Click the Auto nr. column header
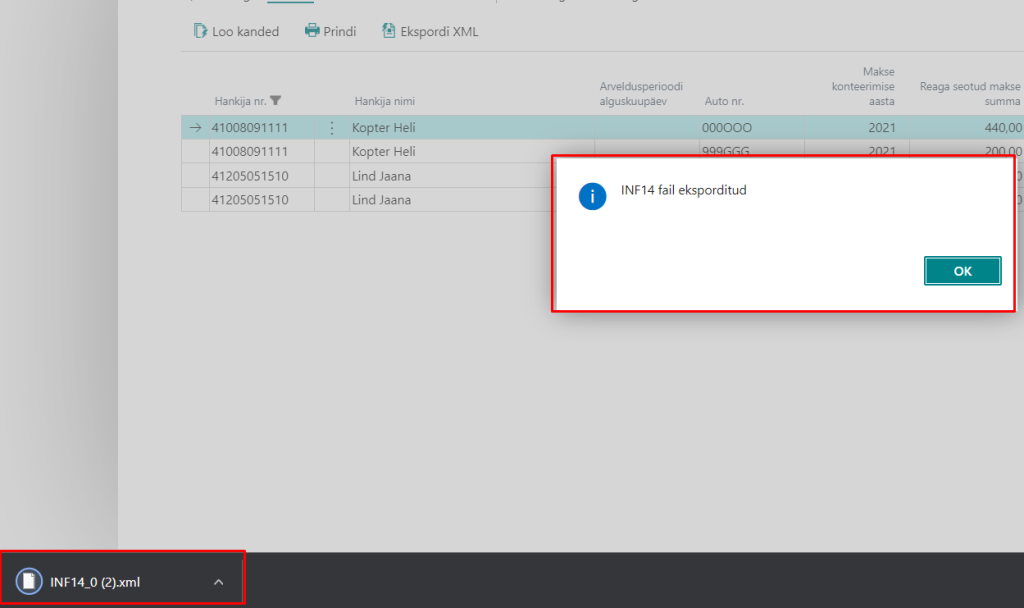 pos(724,101)
